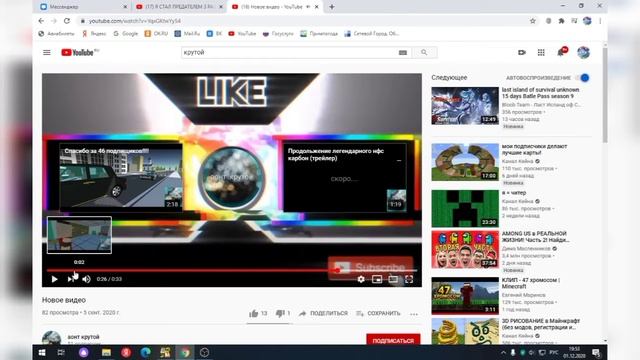Open the Госуслуги bookmark
Viewport: 640px width, 360px height.
(x=278, y=33)
